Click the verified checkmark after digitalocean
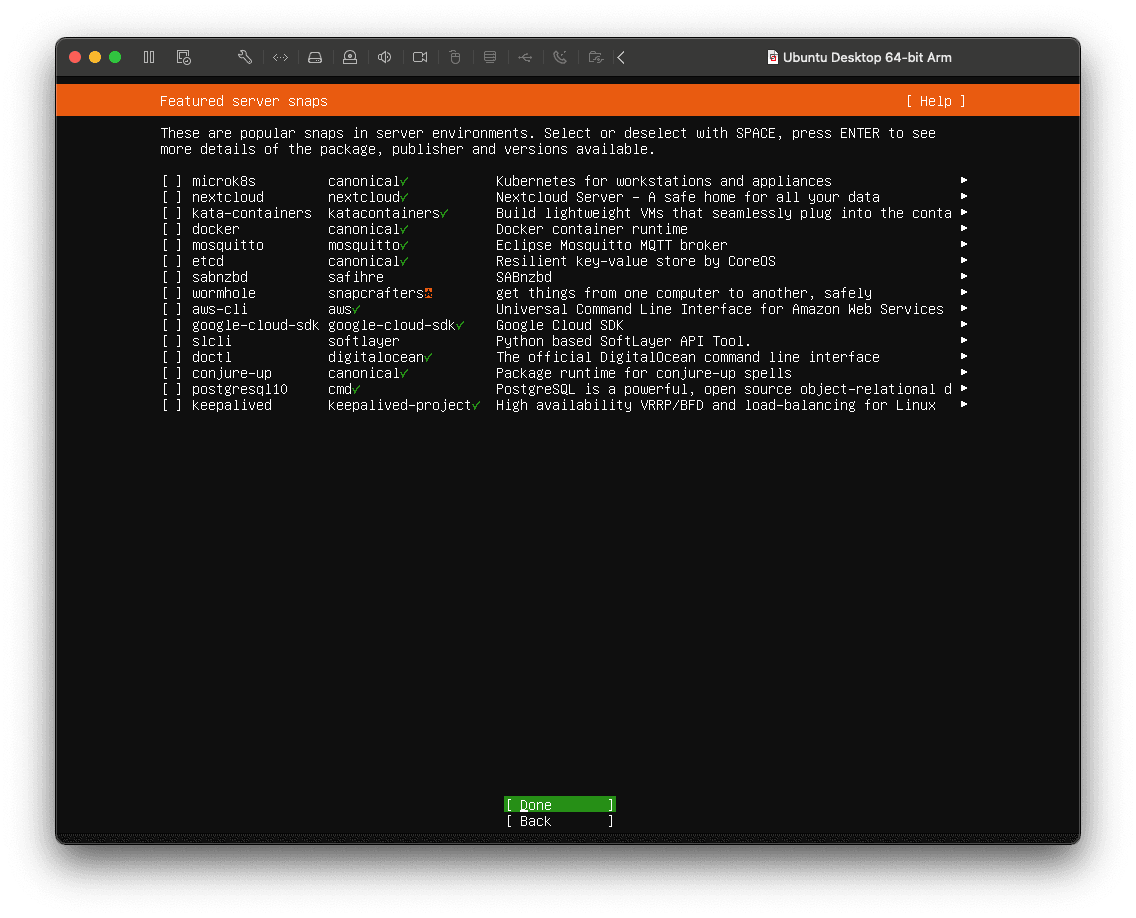 pyautogui.click(x=428, y=357)
